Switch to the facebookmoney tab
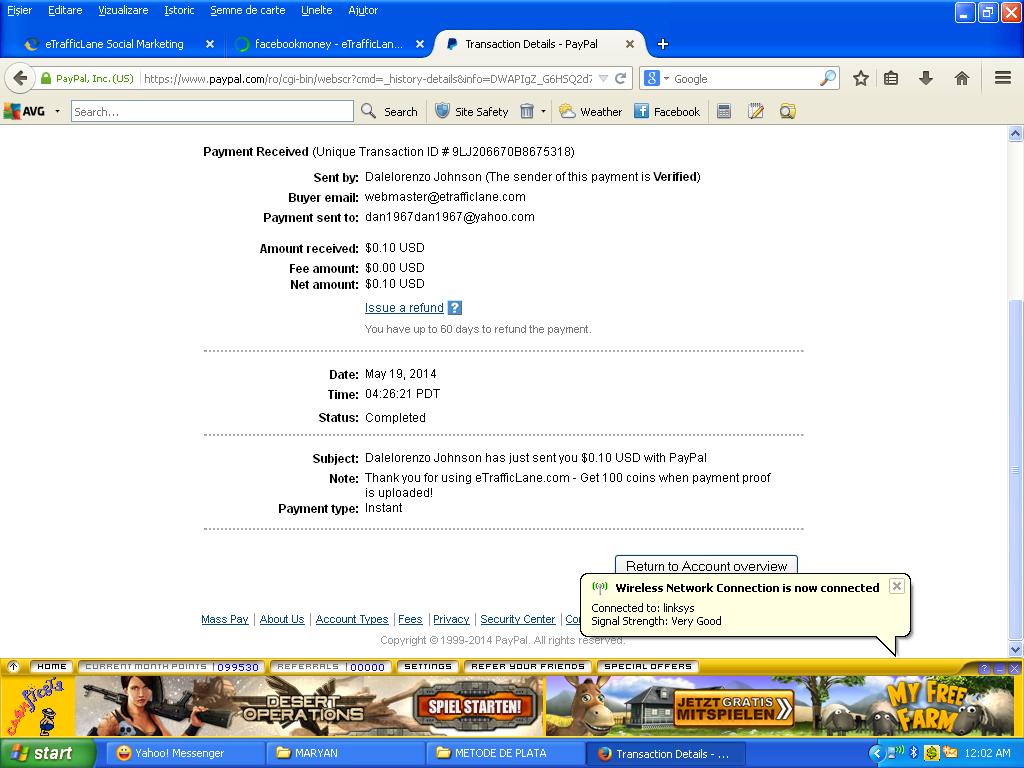The image size is (1024, 768). click(x=327, y=44)
